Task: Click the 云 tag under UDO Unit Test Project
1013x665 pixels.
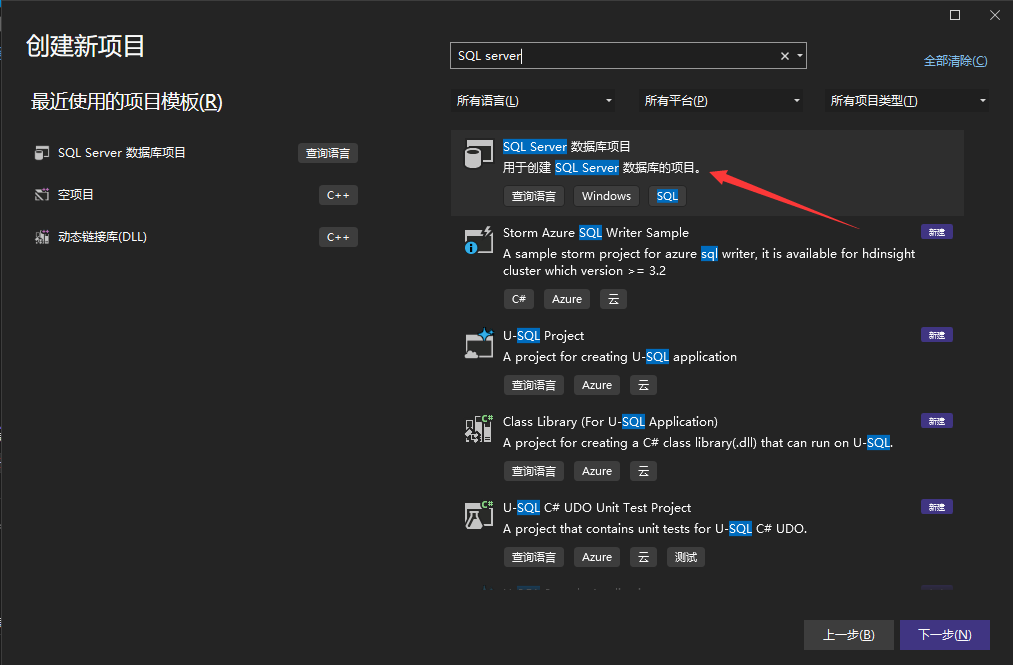Action: pos(643,557)
